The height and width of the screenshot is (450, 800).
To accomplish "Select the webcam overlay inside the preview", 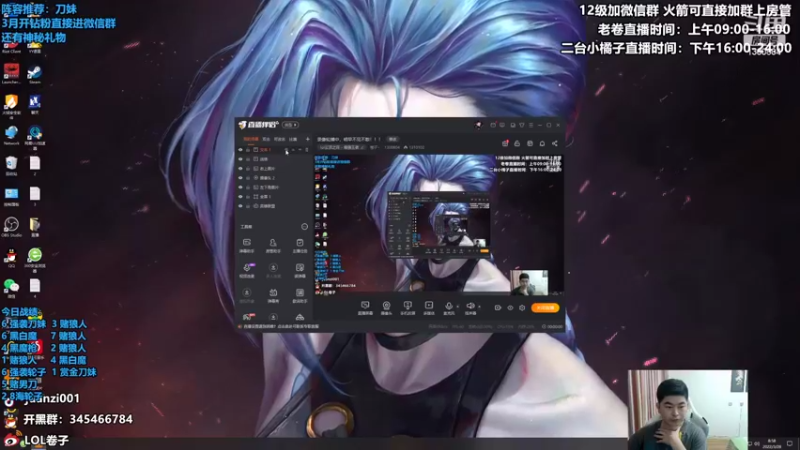I will coord(529,282).
